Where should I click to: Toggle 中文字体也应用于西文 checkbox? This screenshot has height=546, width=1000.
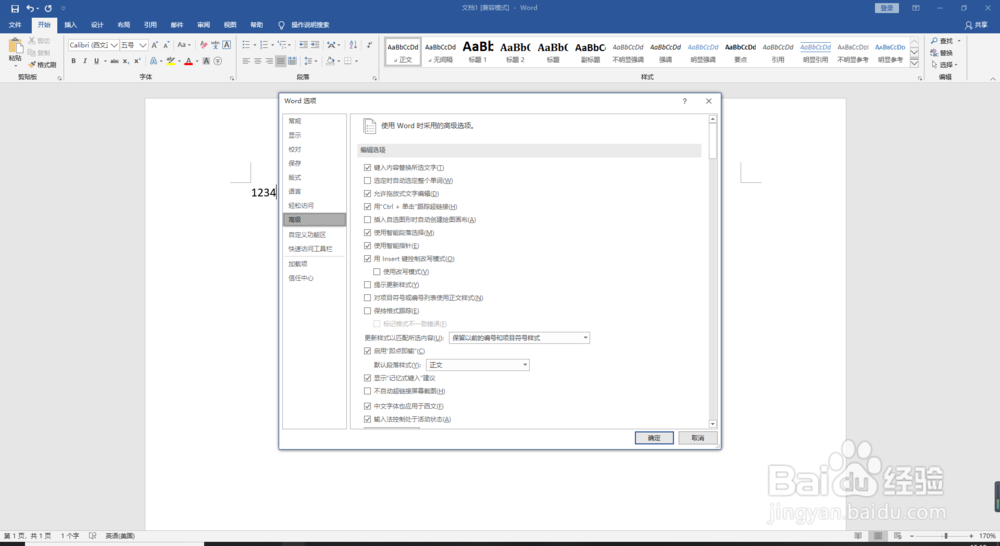tap(367, 406)
